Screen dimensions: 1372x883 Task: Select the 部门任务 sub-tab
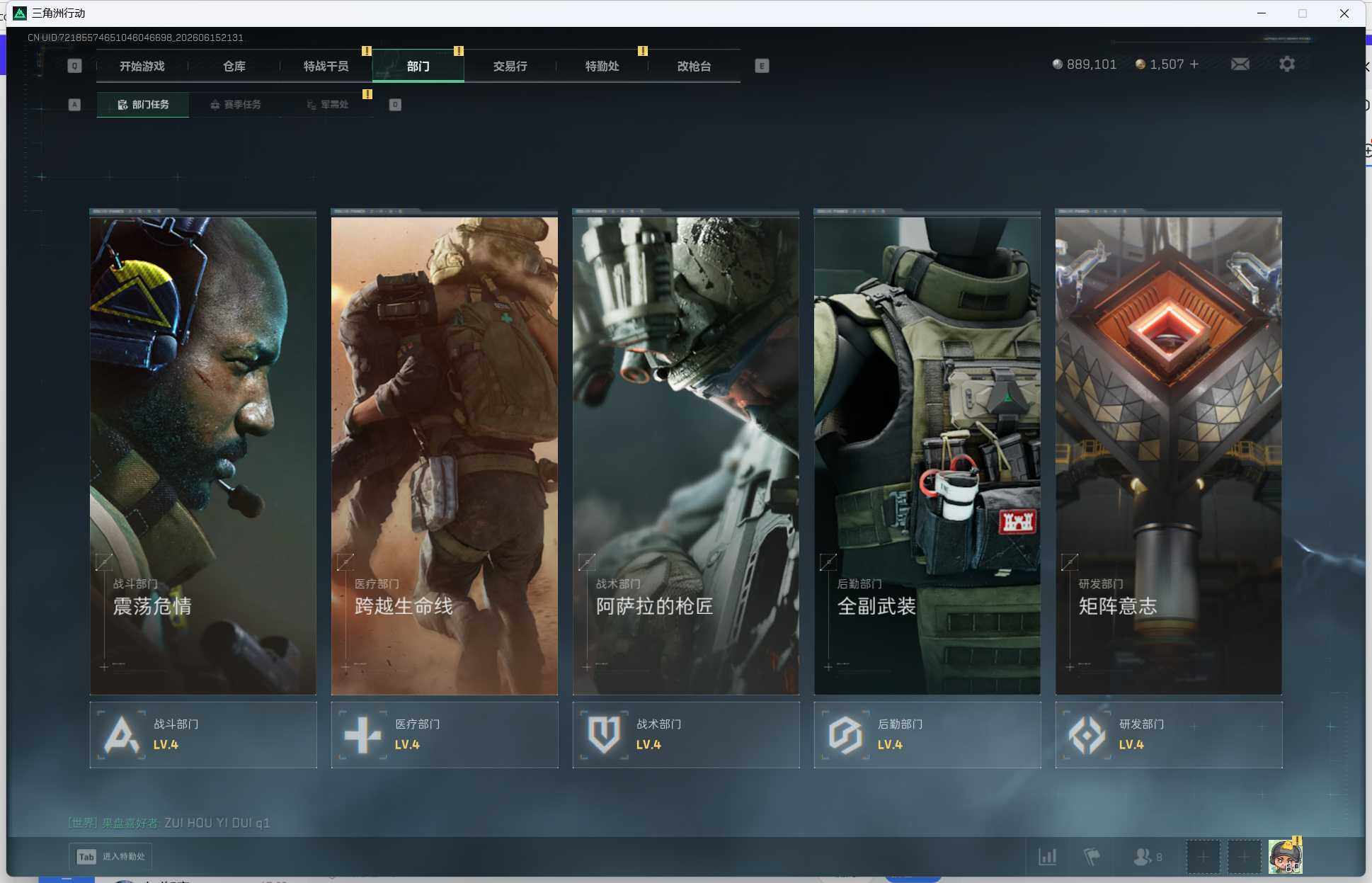point(143,105)
